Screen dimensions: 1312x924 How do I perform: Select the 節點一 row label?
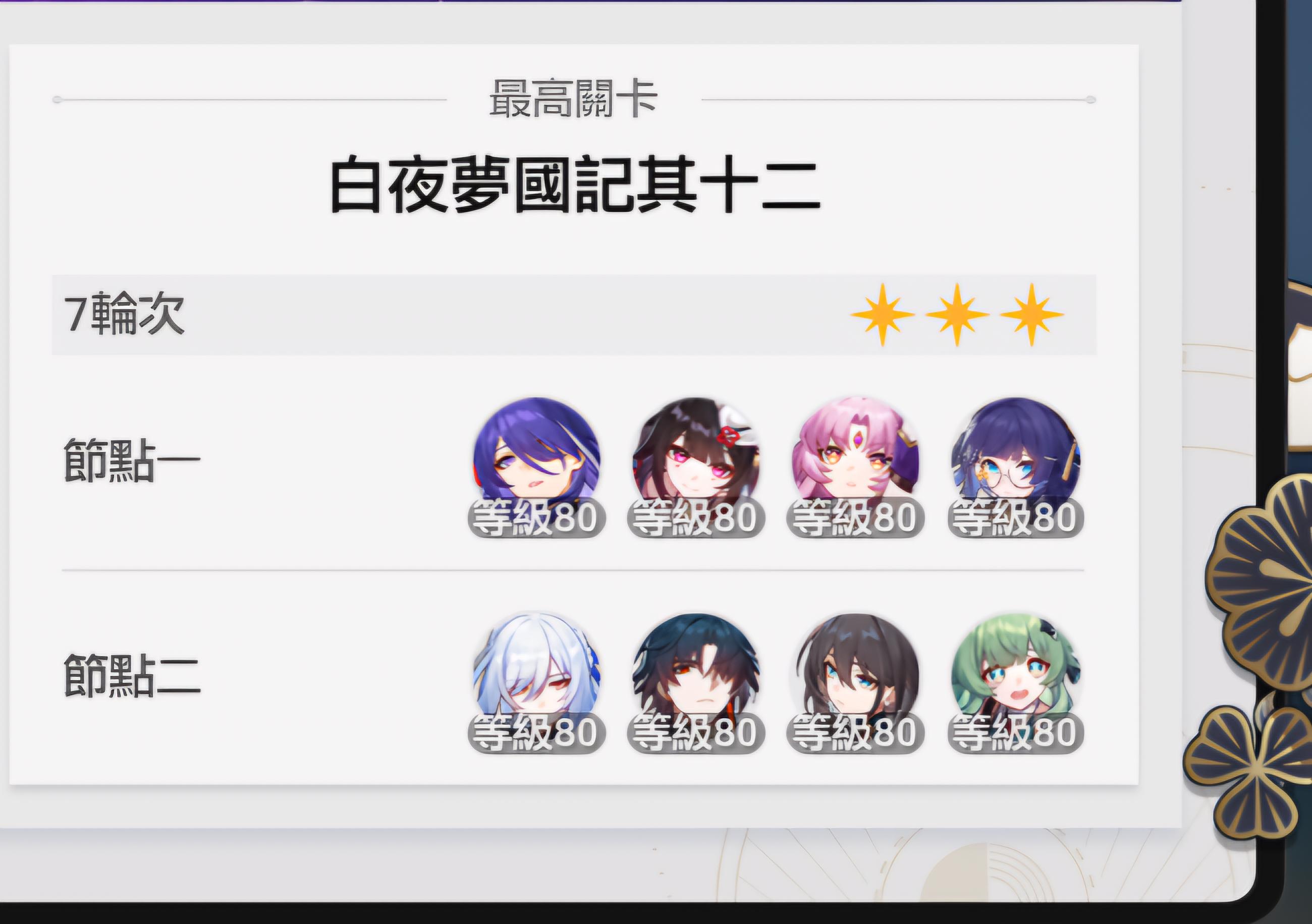[131, 460]
